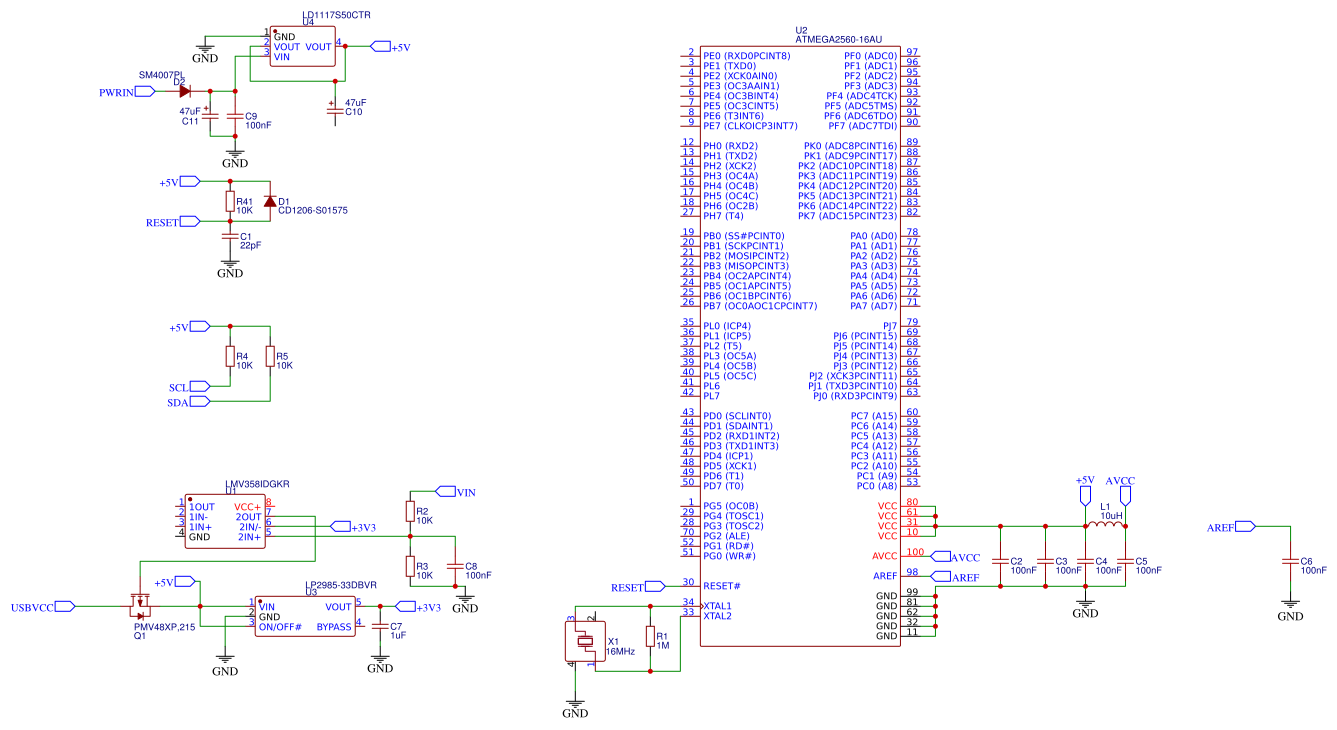
Task: Select the D1 CD1206-S01575 diode
Action: click(x=269, y=202)
